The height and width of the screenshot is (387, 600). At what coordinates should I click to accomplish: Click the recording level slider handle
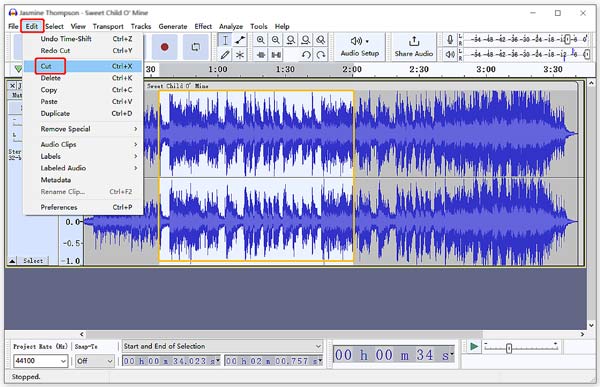point(567,39)
